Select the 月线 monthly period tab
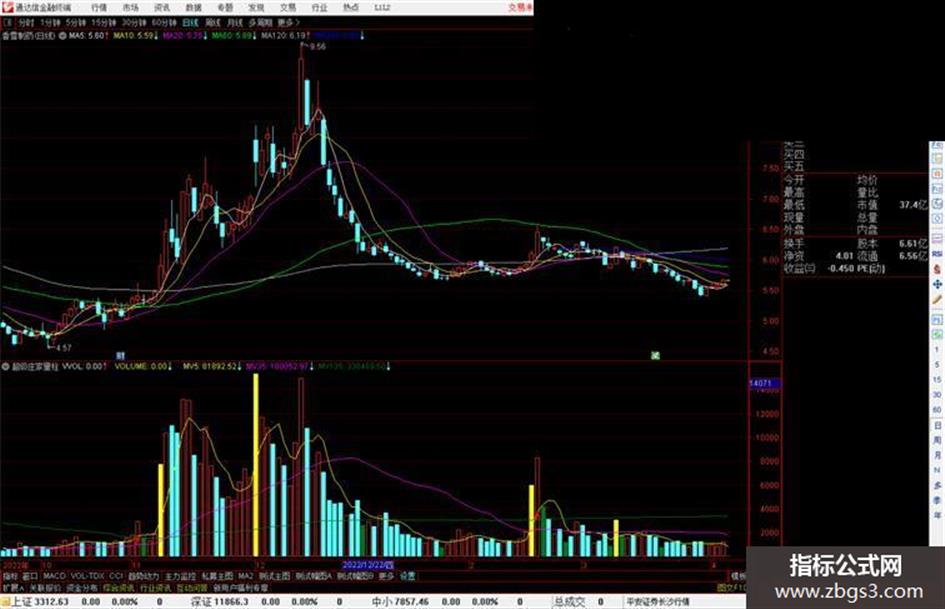Viewport: 945px width, 609px height. point(234,22)
